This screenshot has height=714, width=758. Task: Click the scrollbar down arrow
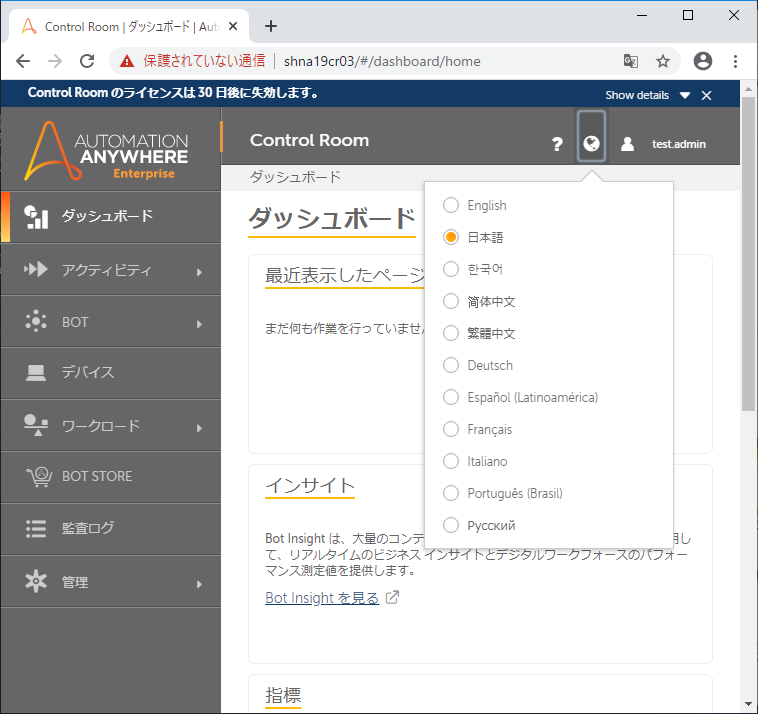[x=748, y=704]
